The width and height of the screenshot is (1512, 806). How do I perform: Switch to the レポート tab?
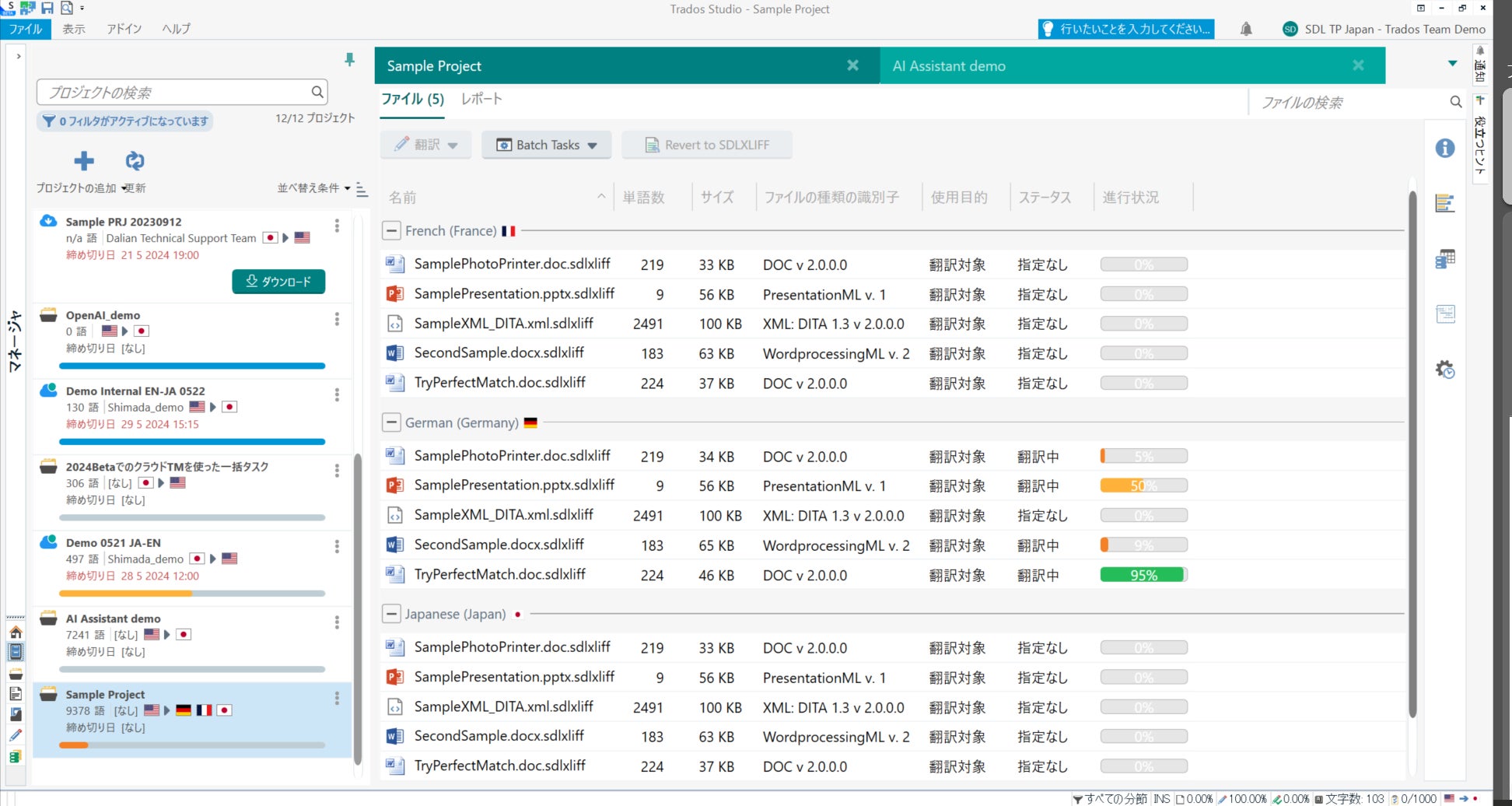[x=481, y=99]
